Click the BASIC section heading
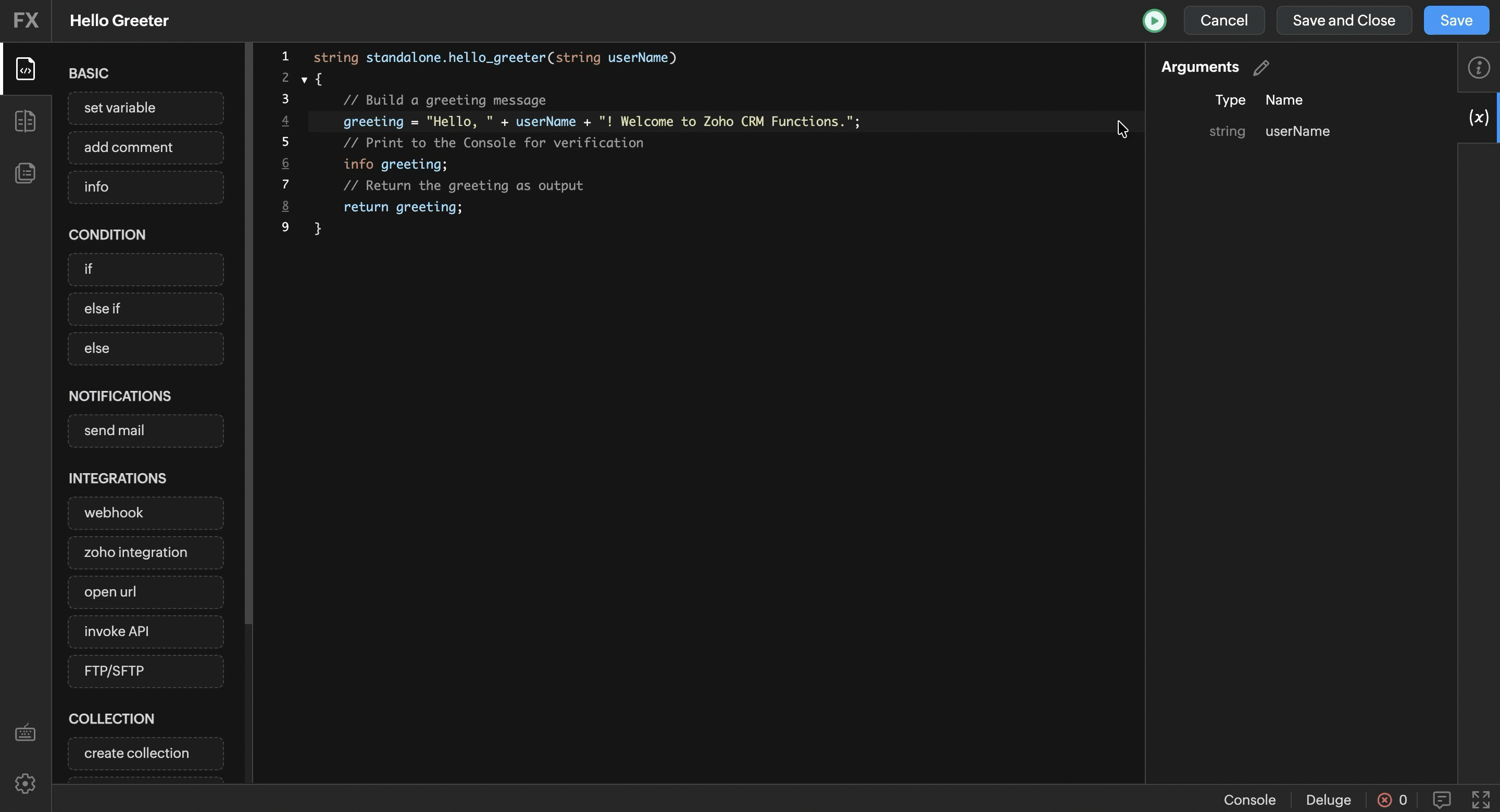Screen dimensions: 1500x812 (x=89, y=73)
